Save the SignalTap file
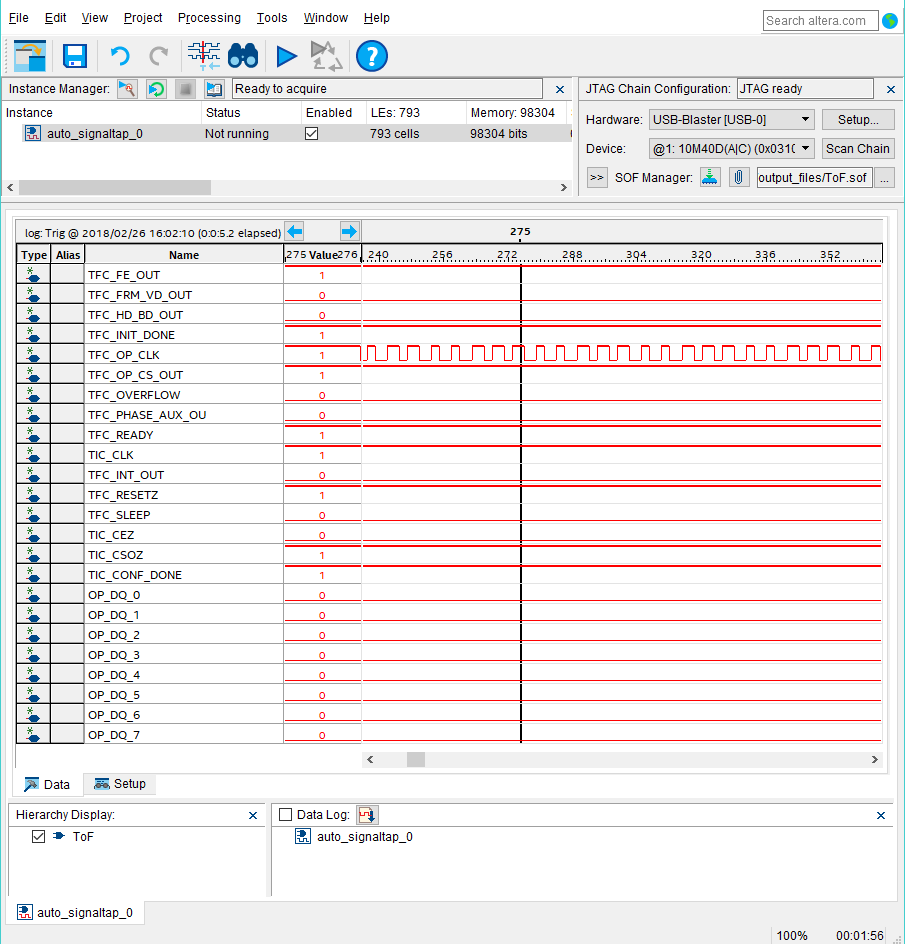The width and height of the screenshot is (905, 944). (75, 56)
